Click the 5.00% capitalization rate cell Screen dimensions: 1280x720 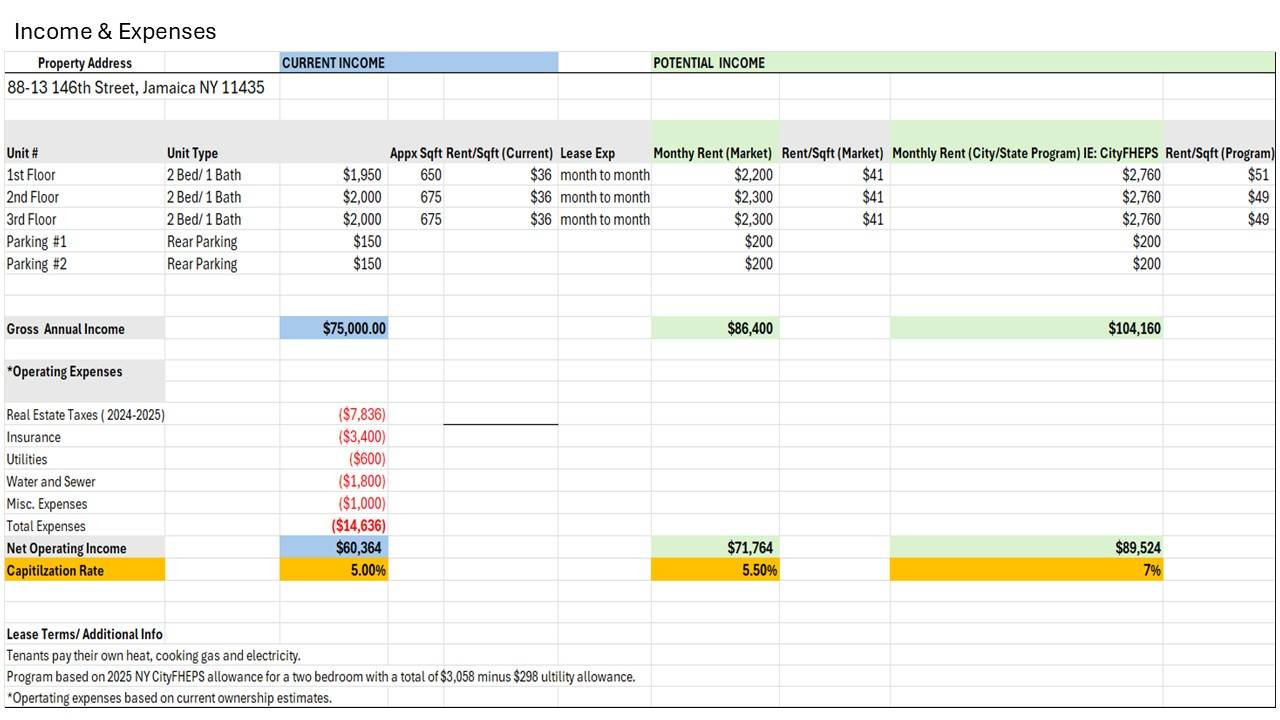click(367, 570)
